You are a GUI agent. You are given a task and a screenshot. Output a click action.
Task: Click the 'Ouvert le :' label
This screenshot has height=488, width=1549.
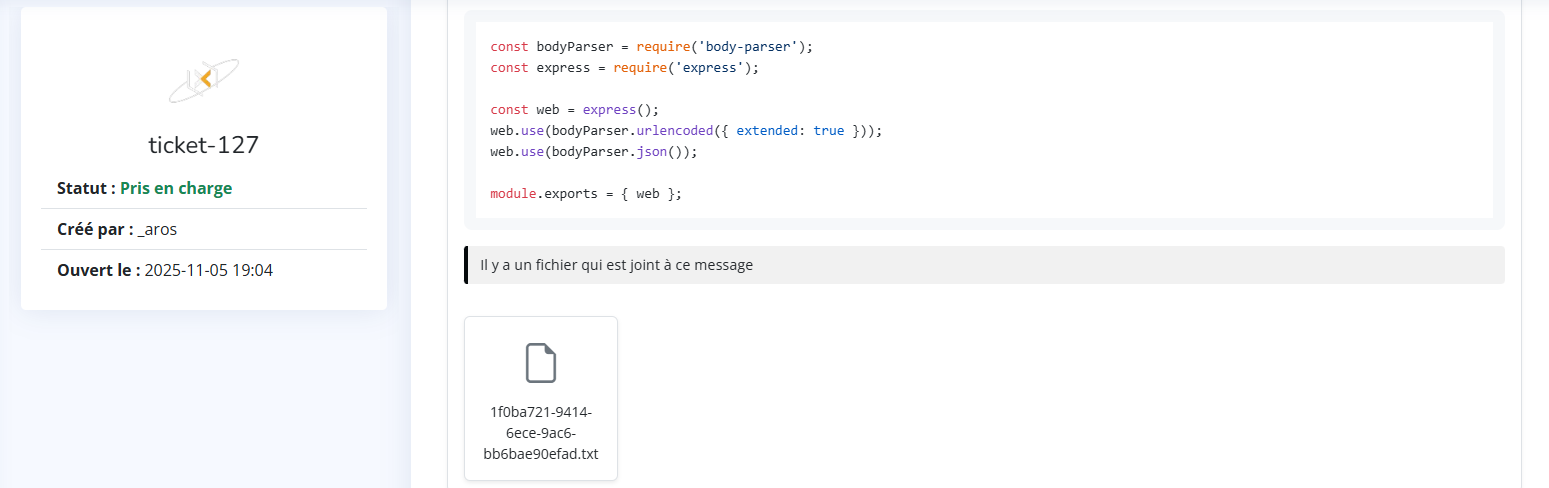(98, 270)
